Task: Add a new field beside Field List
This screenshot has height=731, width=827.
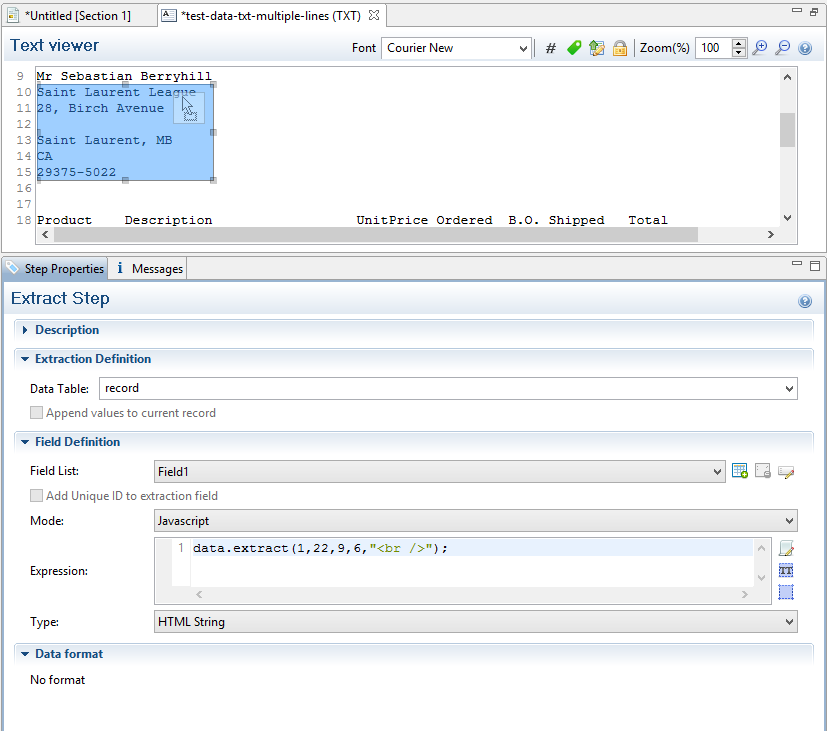Action: (x=740, y=471)
